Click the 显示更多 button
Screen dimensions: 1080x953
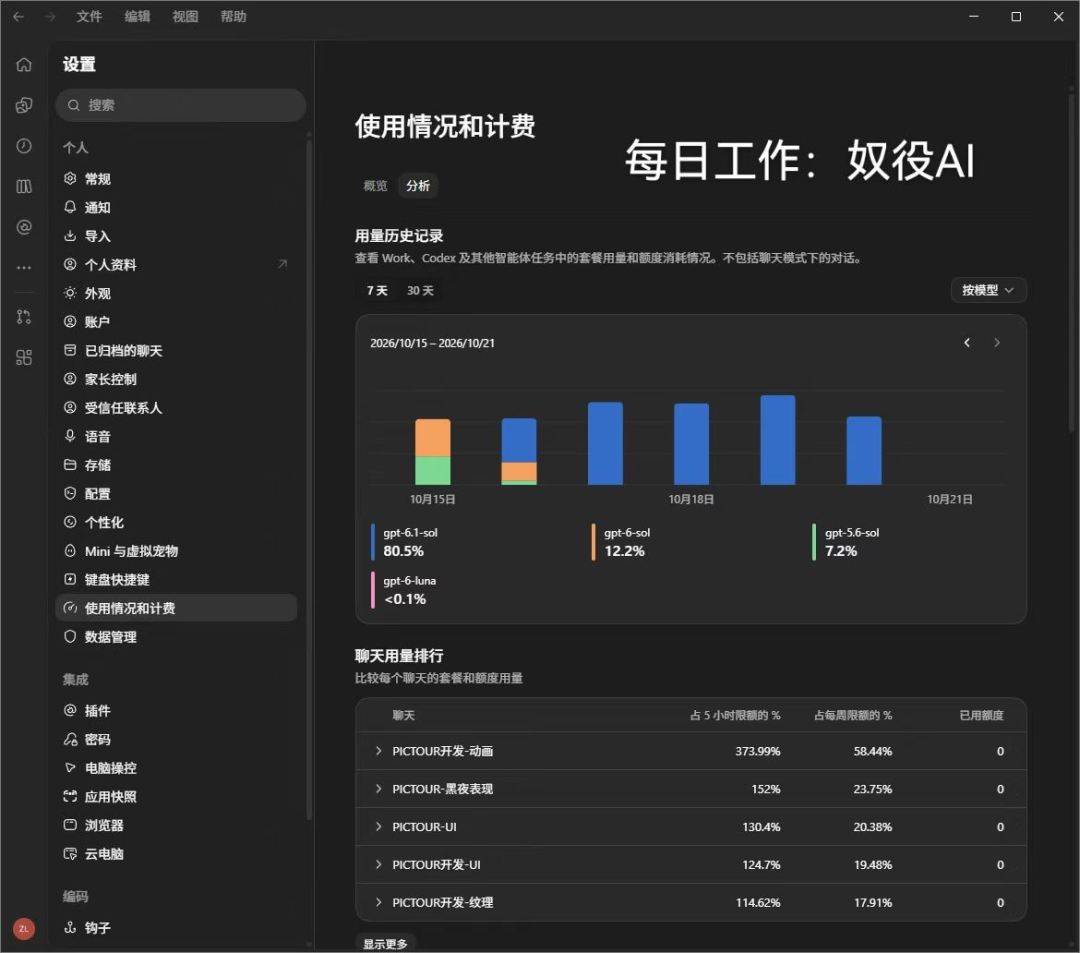click(386, 943)
